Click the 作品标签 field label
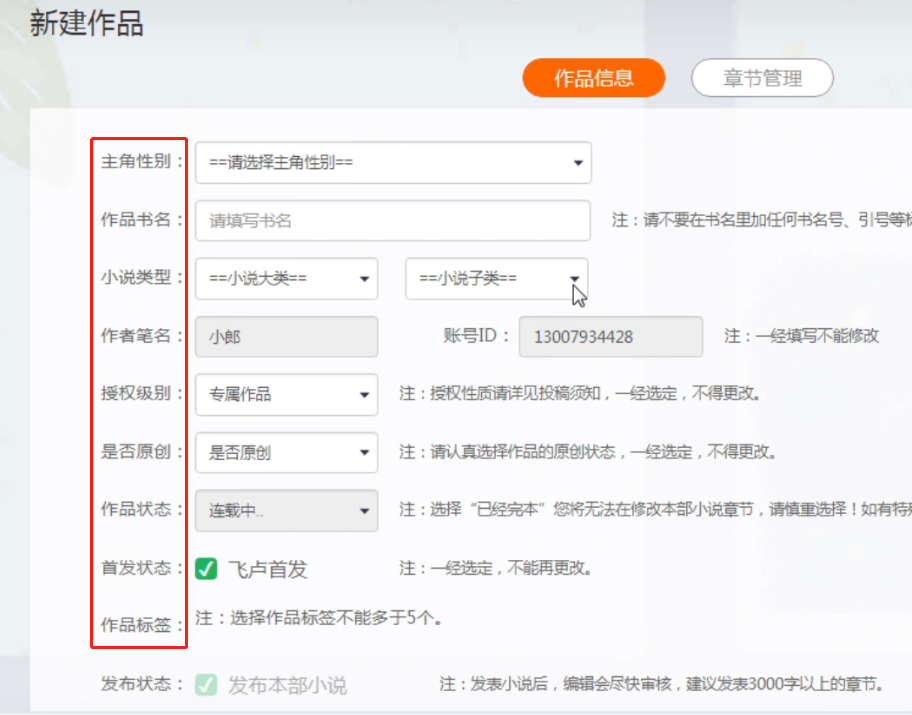The image size is (912, 715). (x=141, y=626)
